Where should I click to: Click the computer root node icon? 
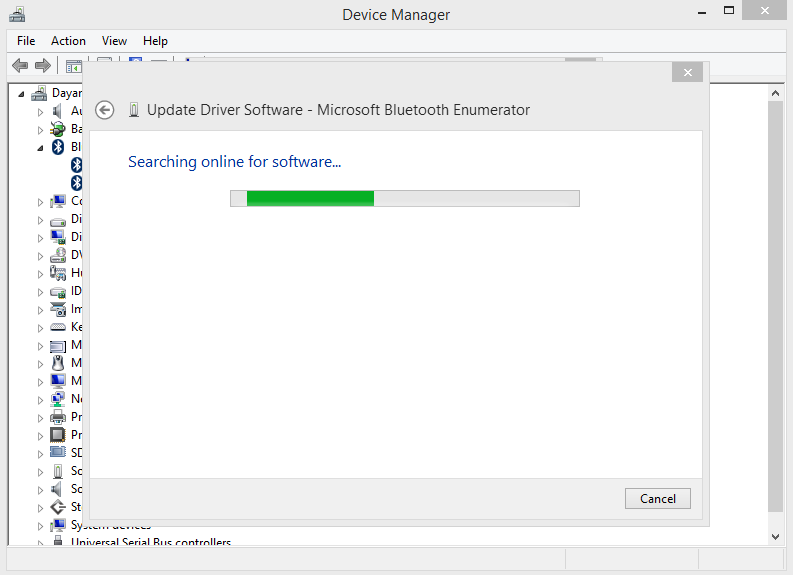coord(39,93)
